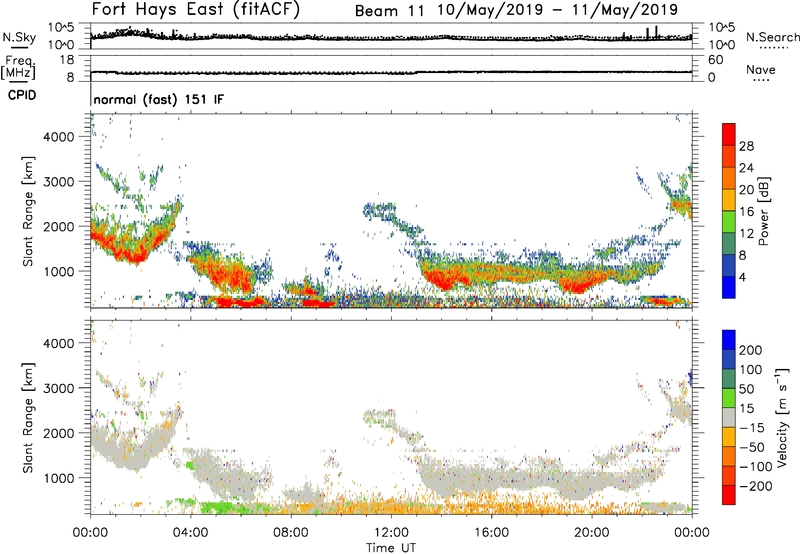Click the '12:00' time axis tick
800x554 pixels.
pos(391,533)
